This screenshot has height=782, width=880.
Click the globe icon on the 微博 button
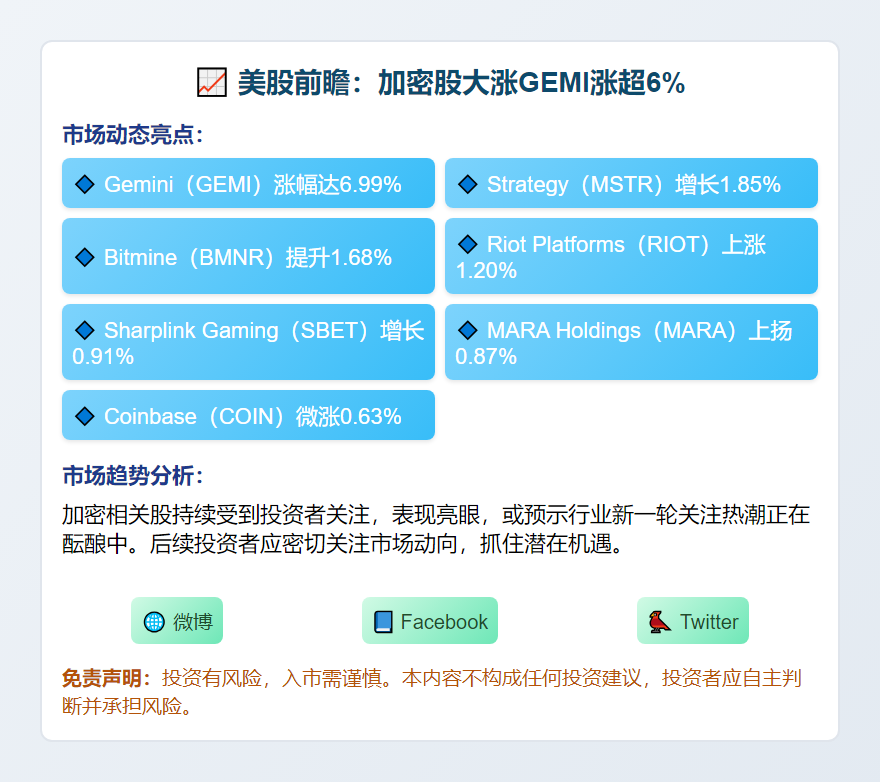[x=154, y=621]
